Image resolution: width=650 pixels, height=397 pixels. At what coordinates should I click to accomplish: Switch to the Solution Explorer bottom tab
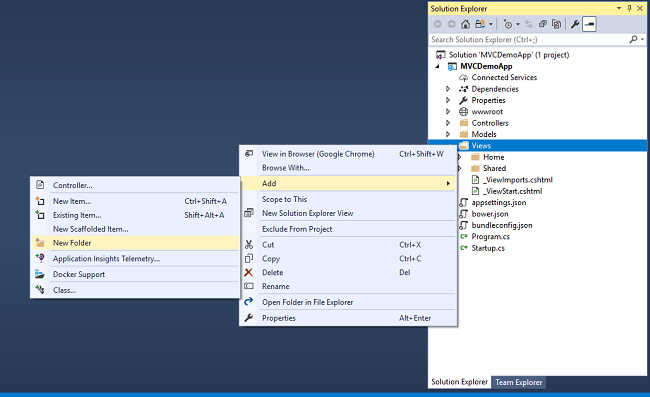click(x=459, y=382)
